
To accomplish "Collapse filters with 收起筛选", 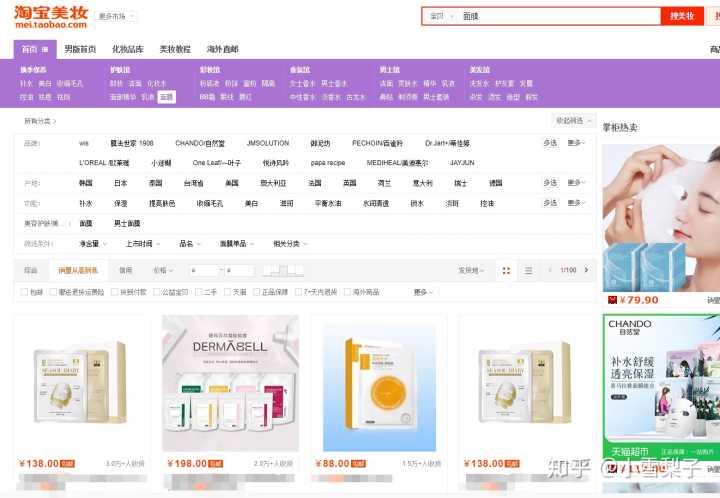I will (x=574, y=121).
